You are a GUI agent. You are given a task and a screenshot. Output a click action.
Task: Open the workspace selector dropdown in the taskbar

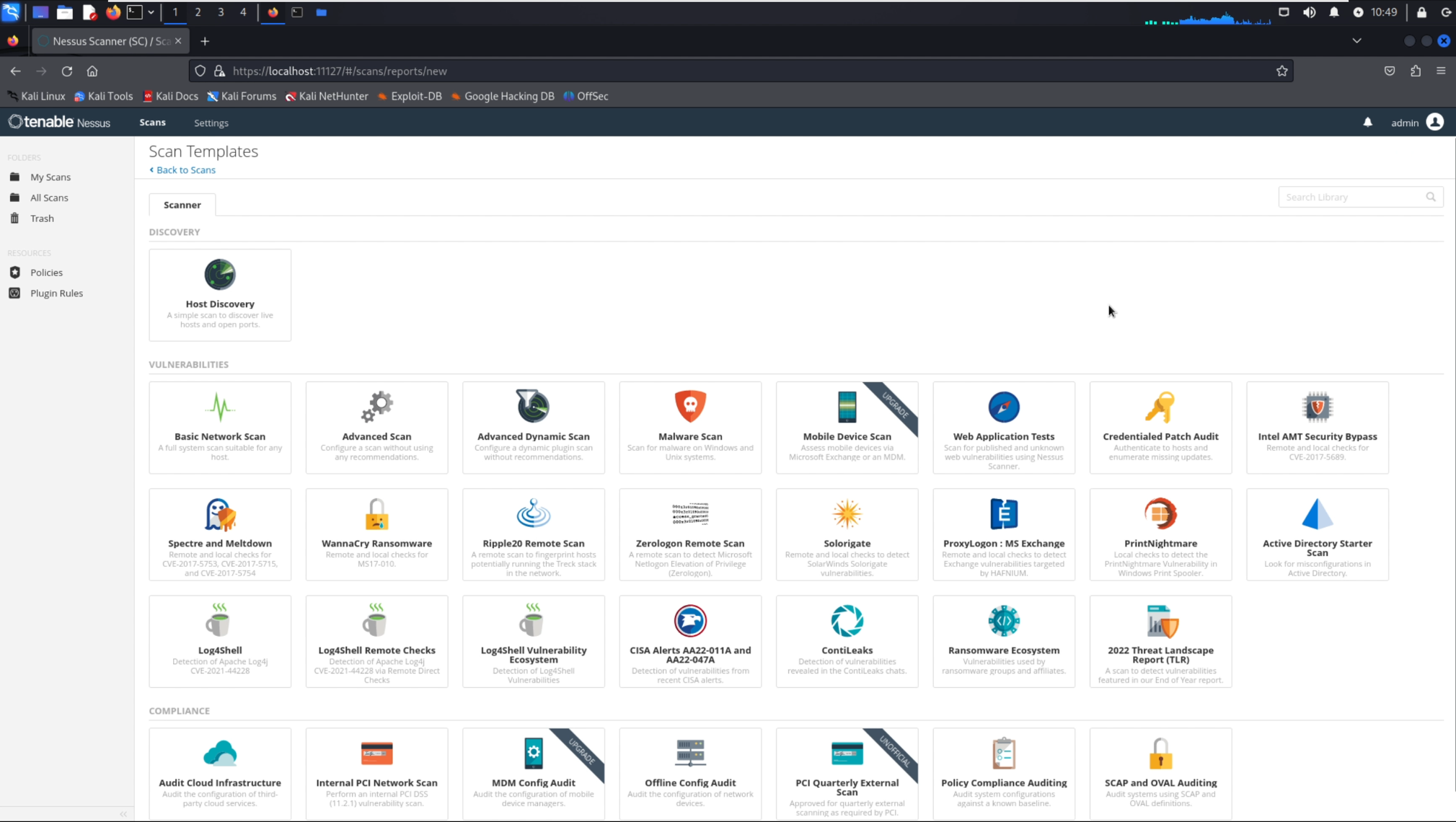point(151,12)
